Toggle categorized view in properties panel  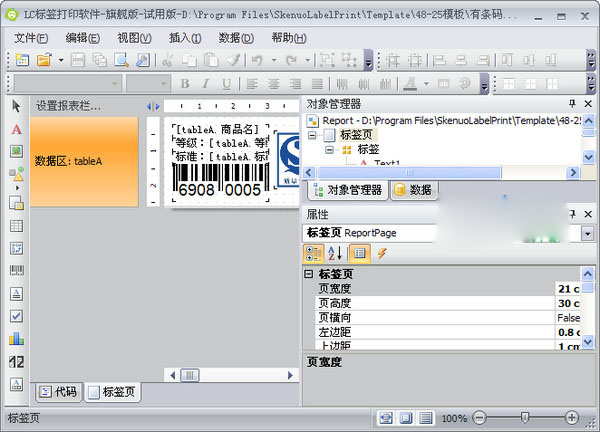[313, 253]
